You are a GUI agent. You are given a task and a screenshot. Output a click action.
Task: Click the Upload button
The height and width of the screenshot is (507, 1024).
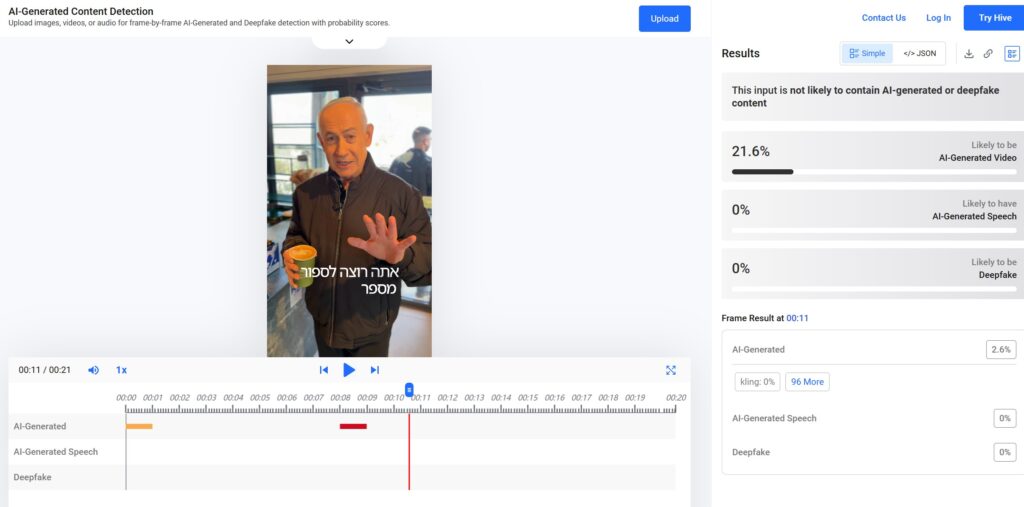click(x=664, y=18)
